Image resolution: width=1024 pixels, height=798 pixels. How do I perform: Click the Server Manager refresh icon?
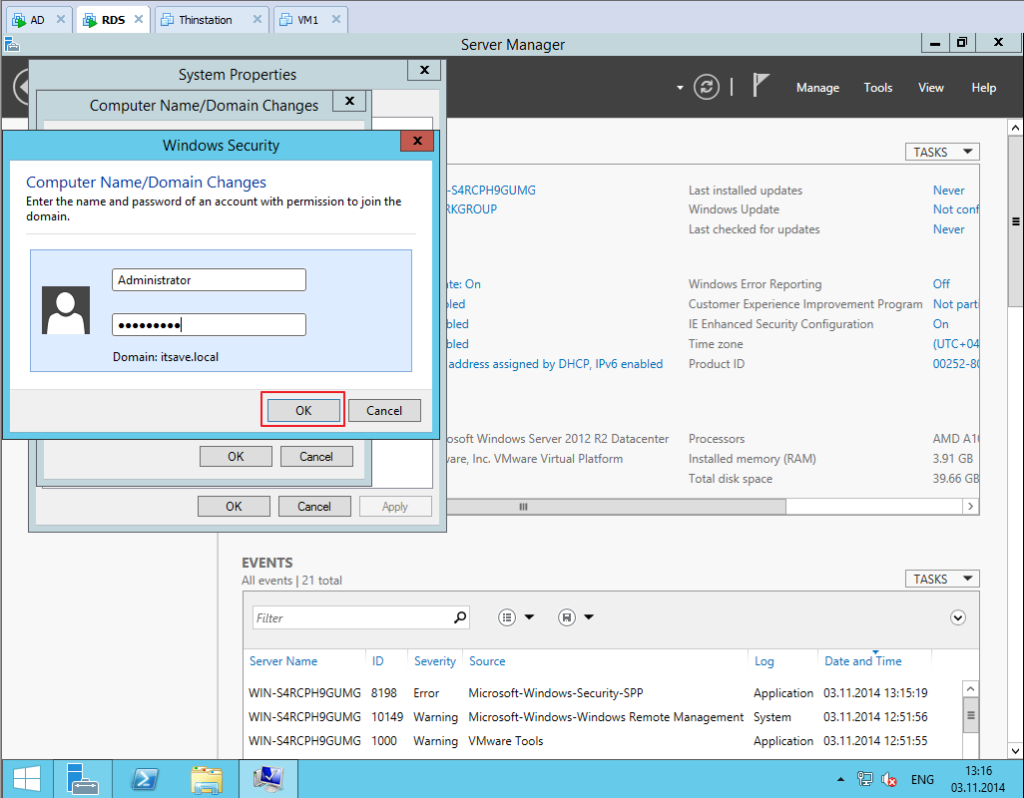click(706, 87)
